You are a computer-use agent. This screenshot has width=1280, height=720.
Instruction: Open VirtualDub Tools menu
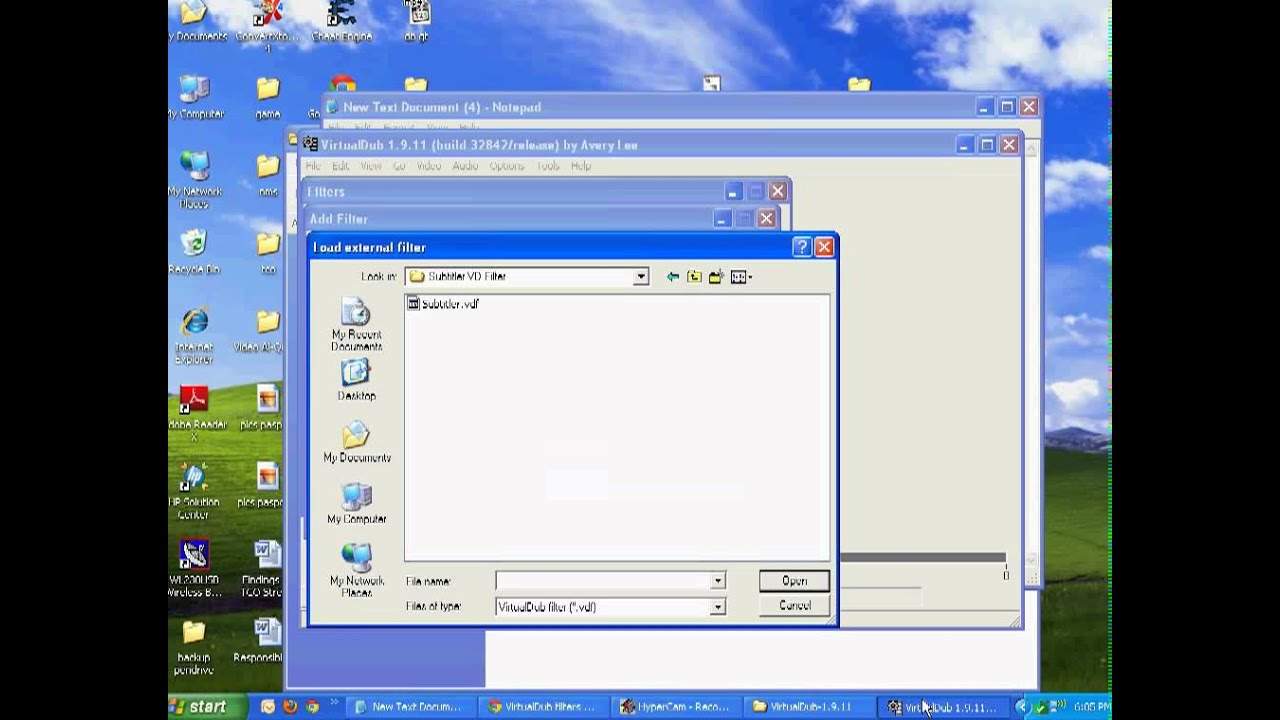pos(548,166)
